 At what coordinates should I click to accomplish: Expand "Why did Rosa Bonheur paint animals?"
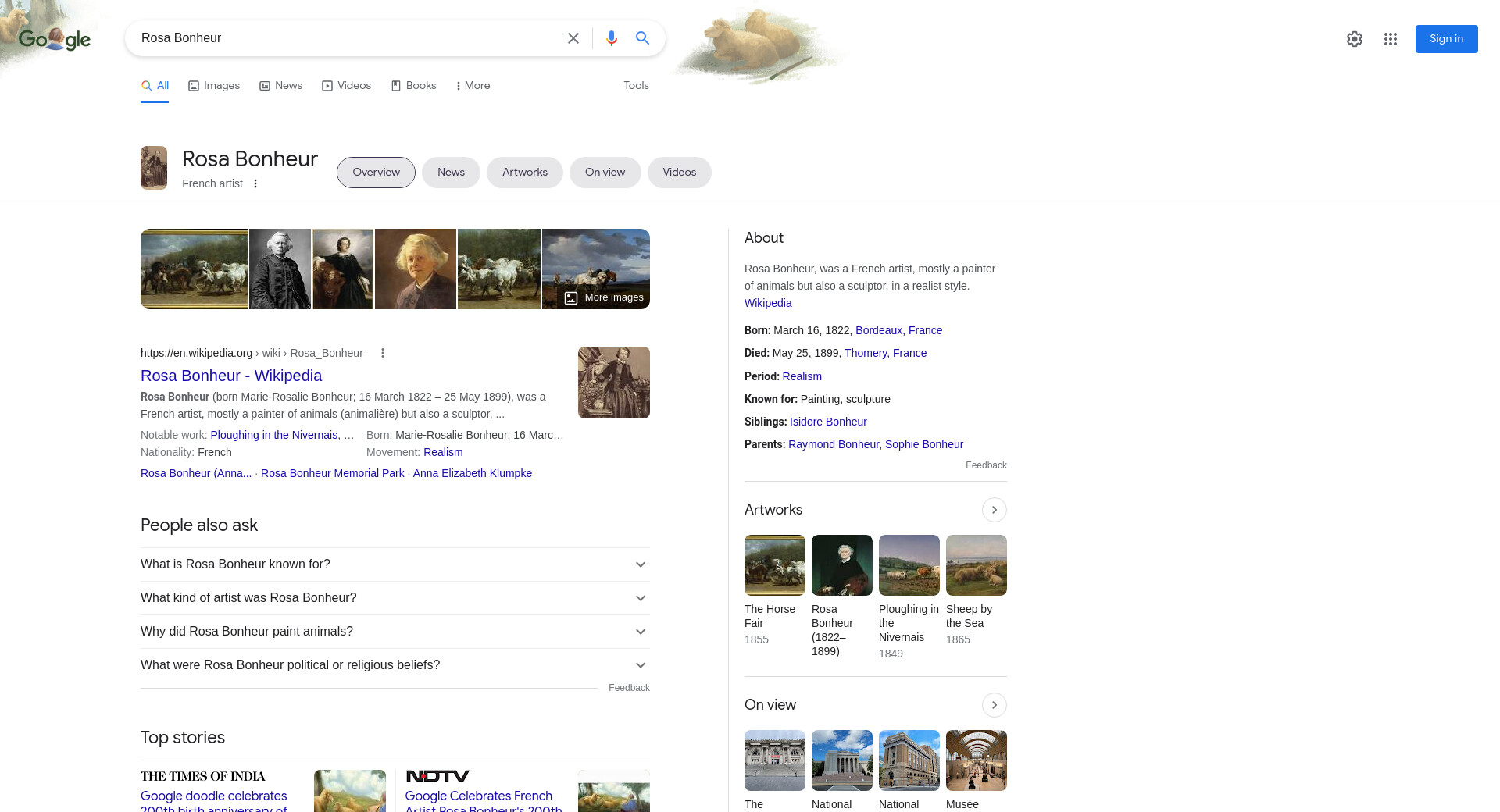click(x=395, y=632)
